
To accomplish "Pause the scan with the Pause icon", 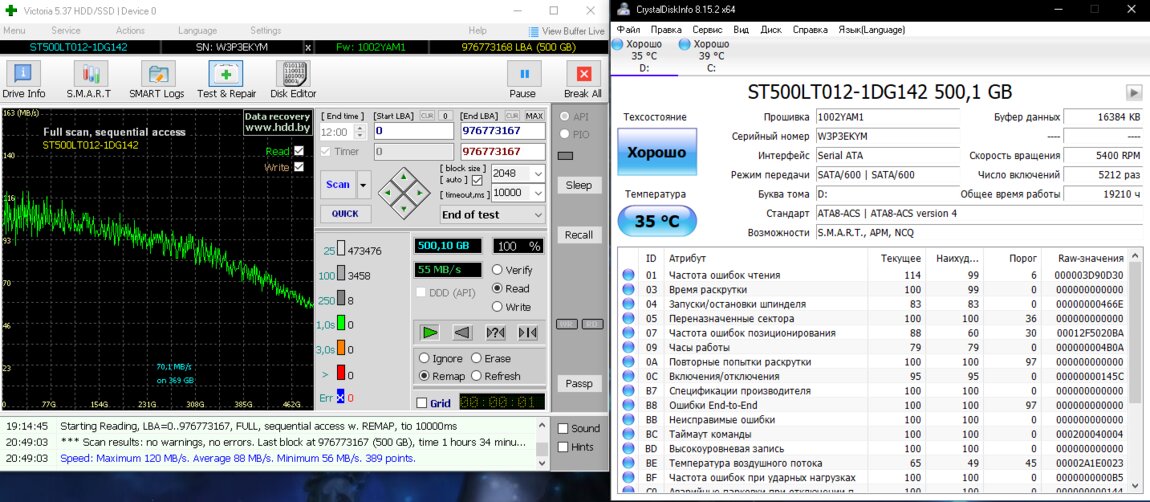I will click(x=522, y=78).
